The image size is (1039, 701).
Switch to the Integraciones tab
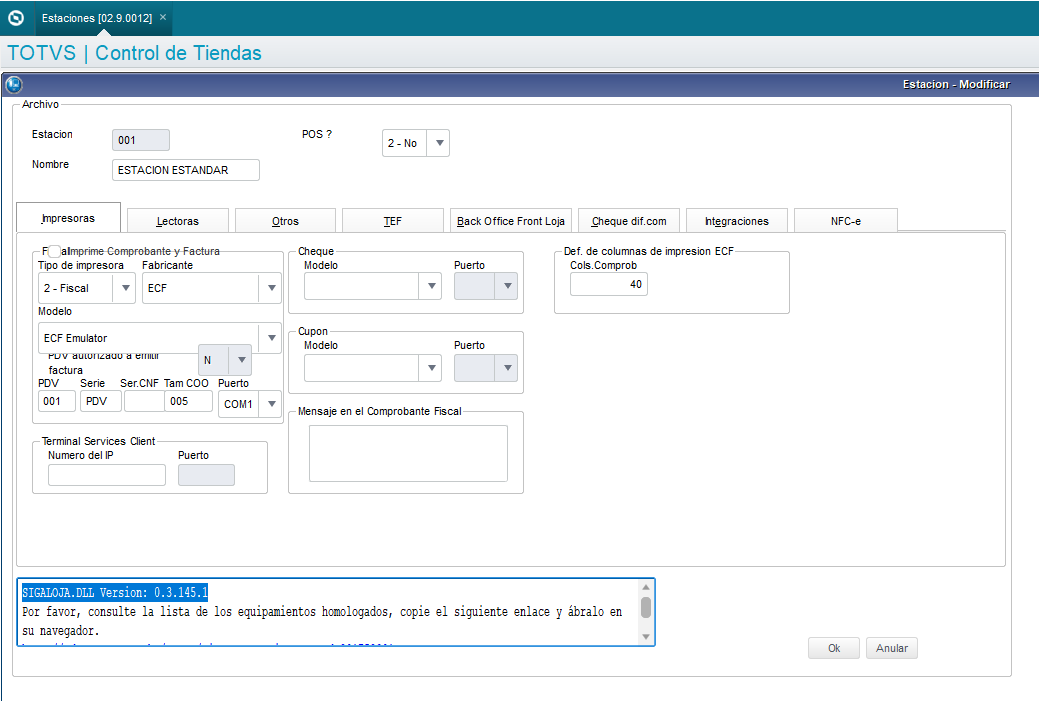737,221
